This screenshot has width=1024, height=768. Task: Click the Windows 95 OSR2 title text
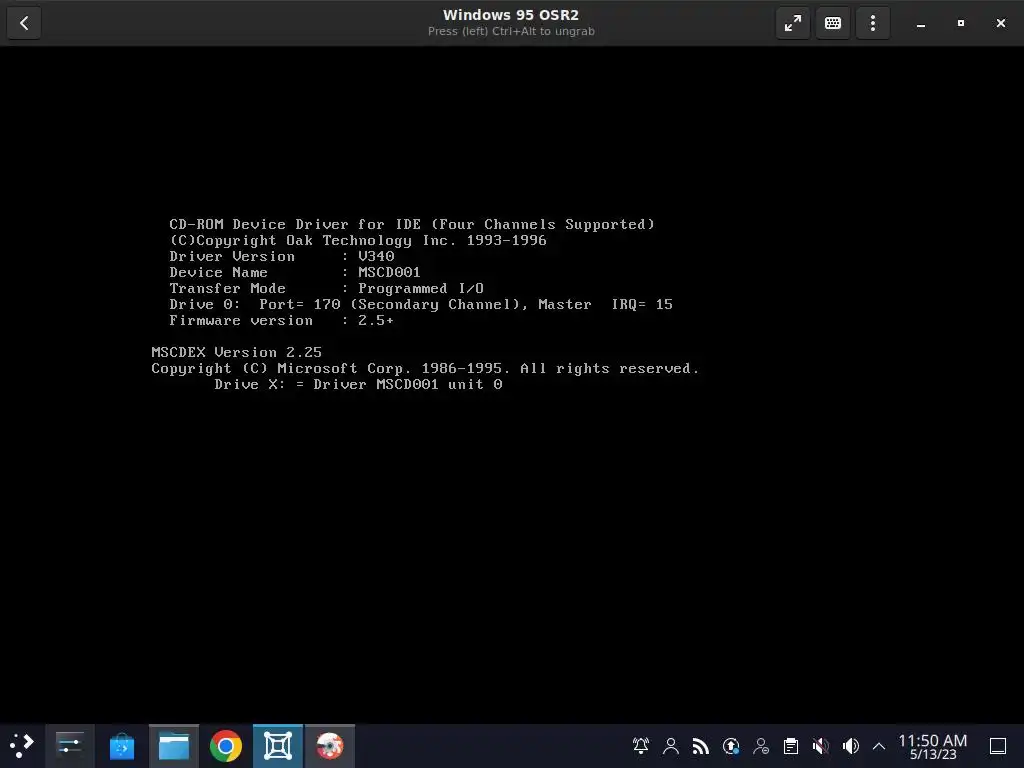click(x=511, y=15)
